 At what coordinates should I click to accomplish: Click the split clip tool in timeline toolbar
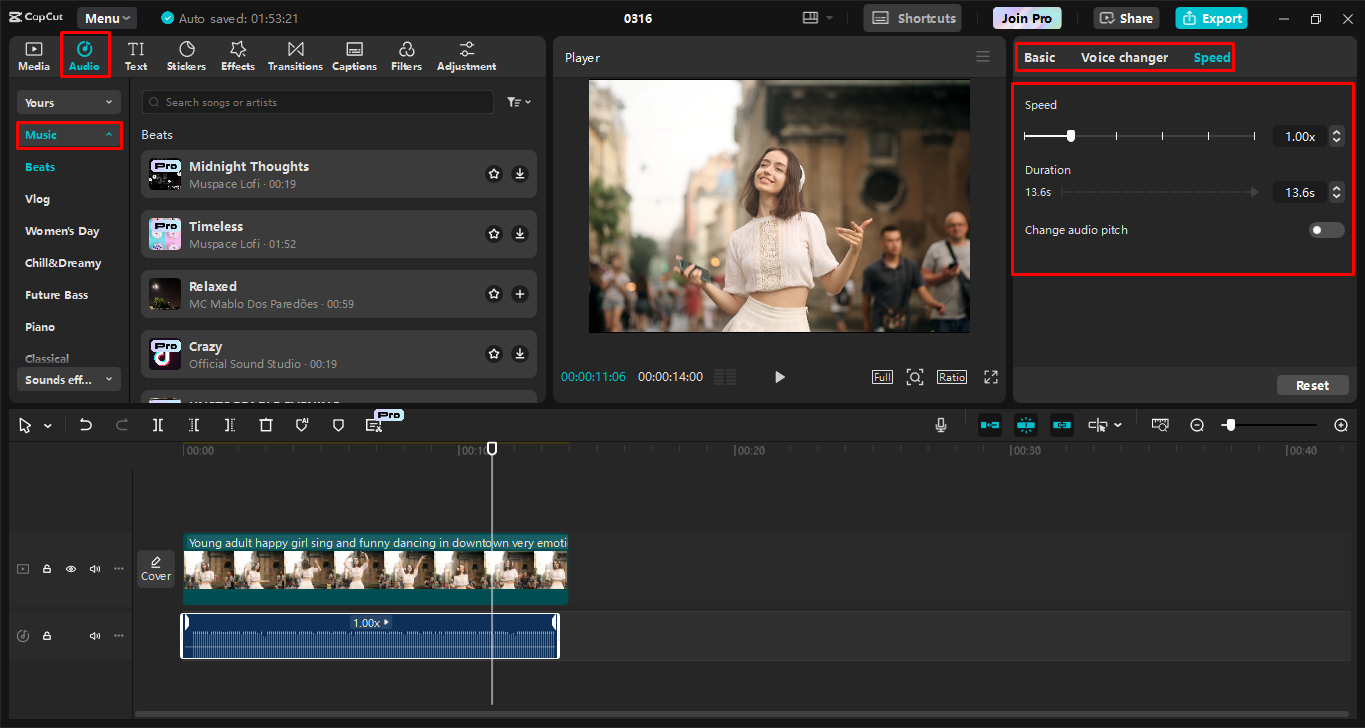pos(158,425)
